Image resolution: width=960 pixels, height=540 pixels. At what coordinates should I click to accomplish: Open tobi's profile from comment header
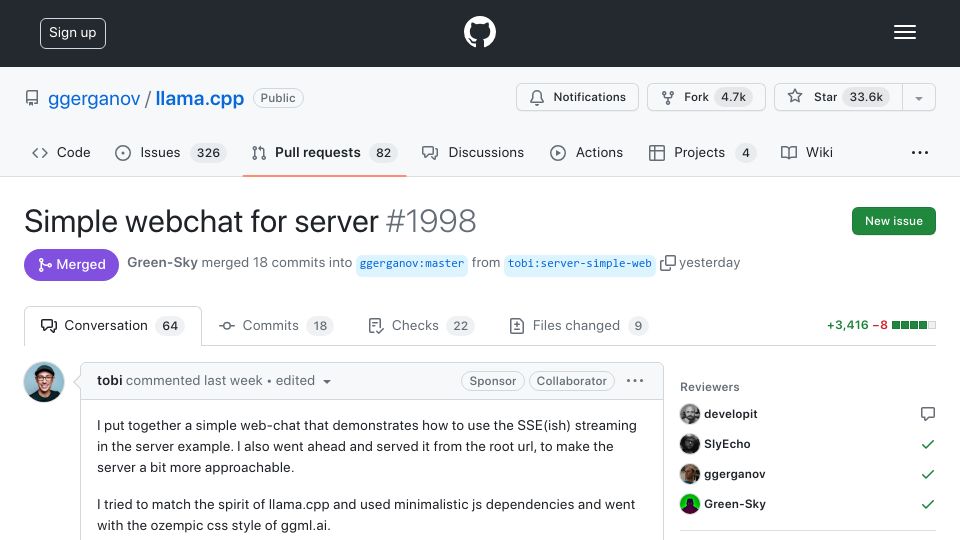pos(110,380)
